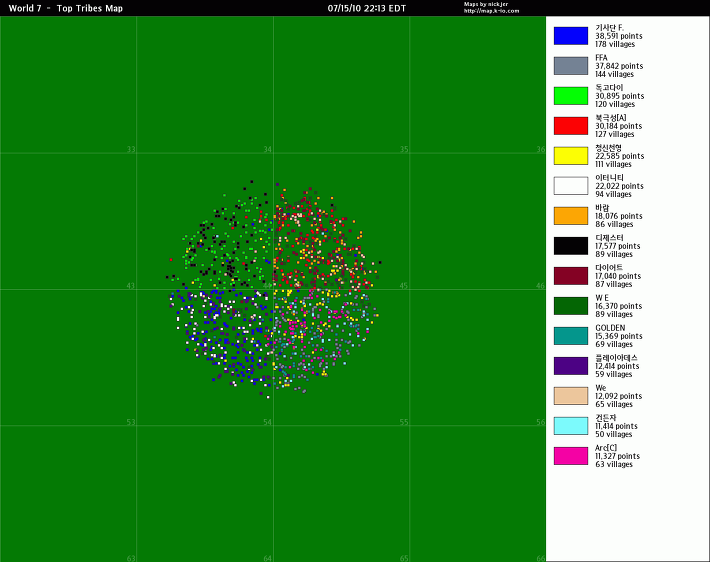
Task: Click the 'W E' tribe name
Action: 602,298
